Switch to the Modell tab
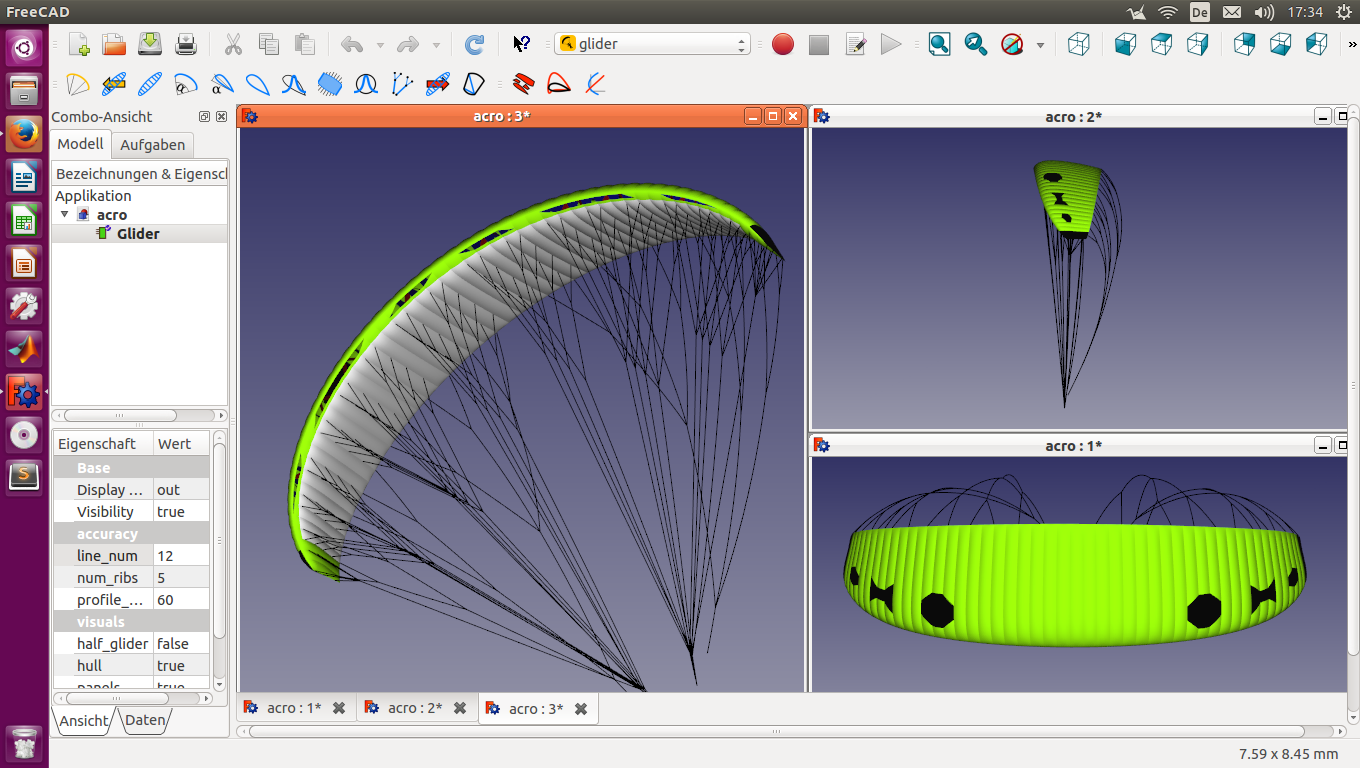 80,144
